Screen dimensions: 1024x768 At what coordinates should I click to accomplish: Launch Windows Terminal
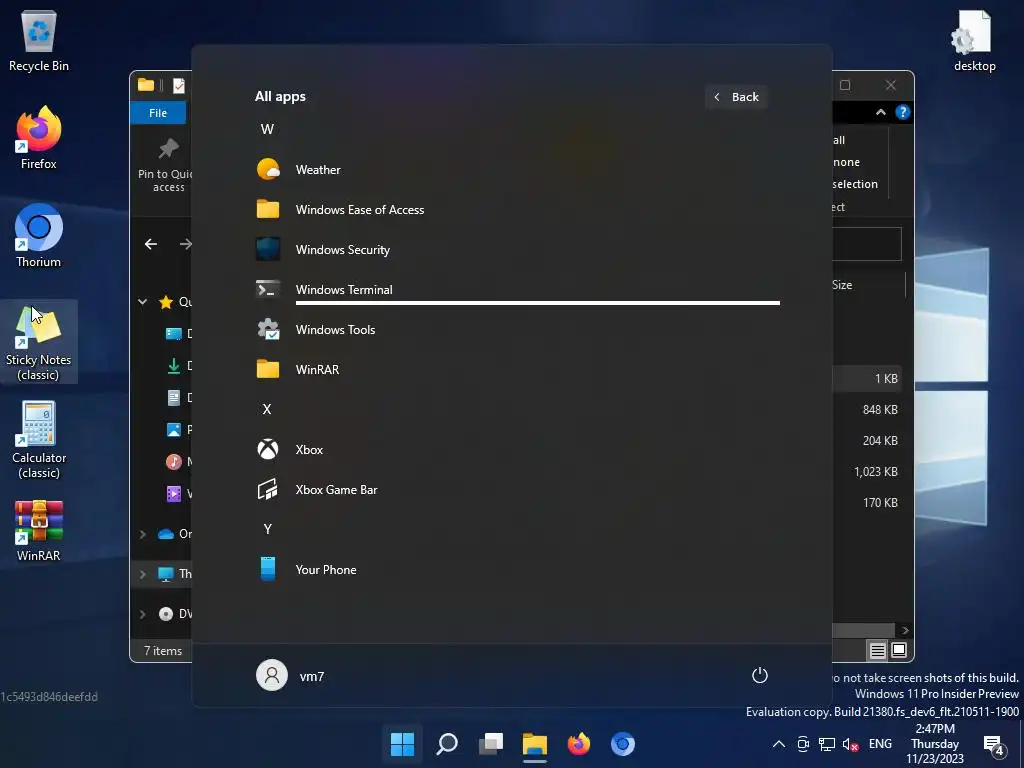pos(516,289)
